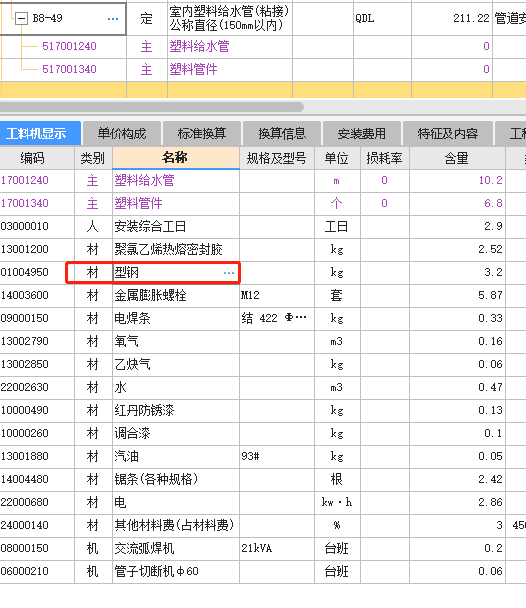526x608 pixels.
Task: Open the 标准换算 tab
Action: [x=202, y=133]
